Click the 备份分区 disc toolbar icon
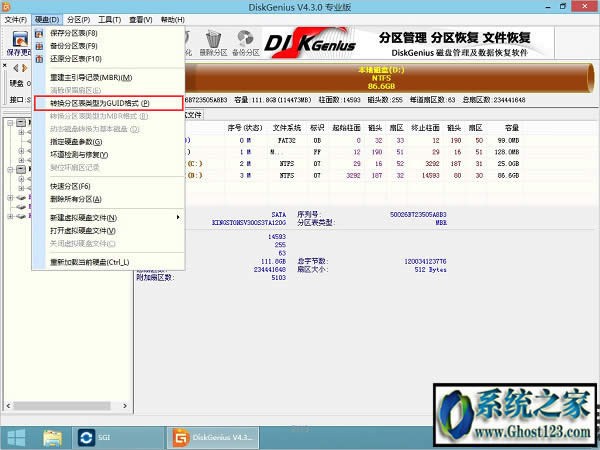600x450 pixels. click(243, 42)
